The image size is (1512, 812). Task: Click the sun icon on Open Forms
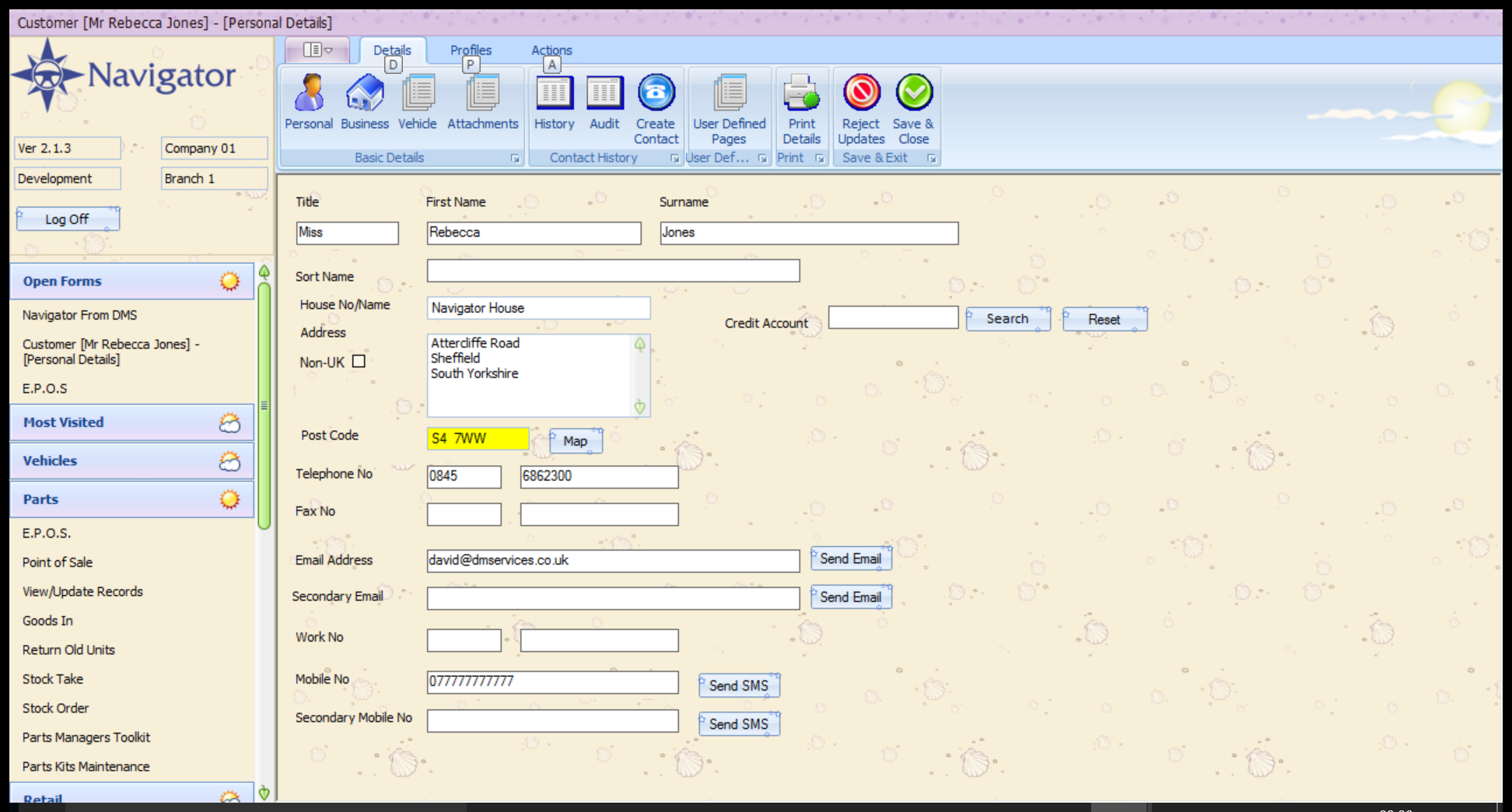tap(229, 281)
